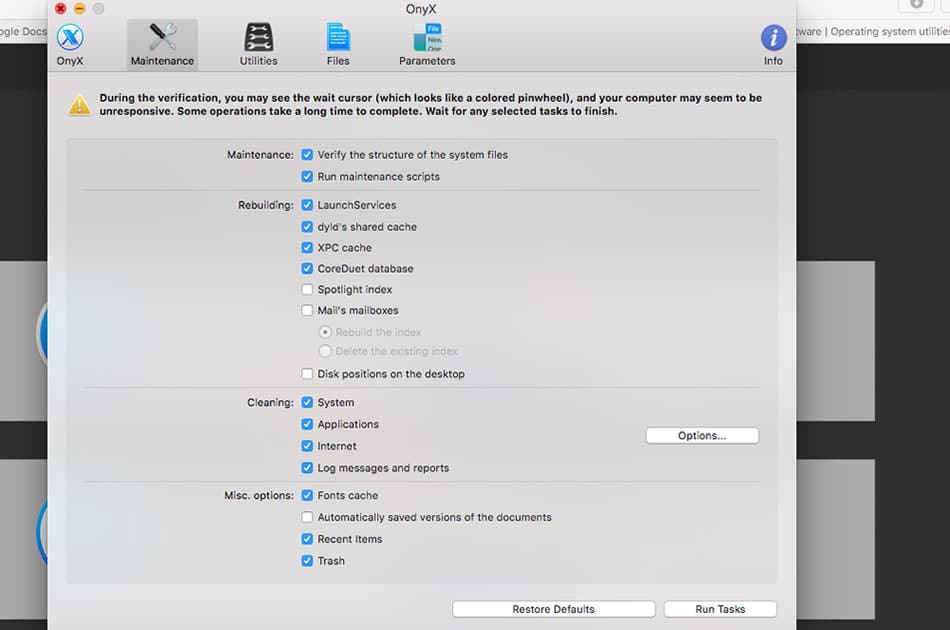The width and height of the screenshot is (950, 630).
Task: Uncheck System cleaning
Action: [307, 402]
